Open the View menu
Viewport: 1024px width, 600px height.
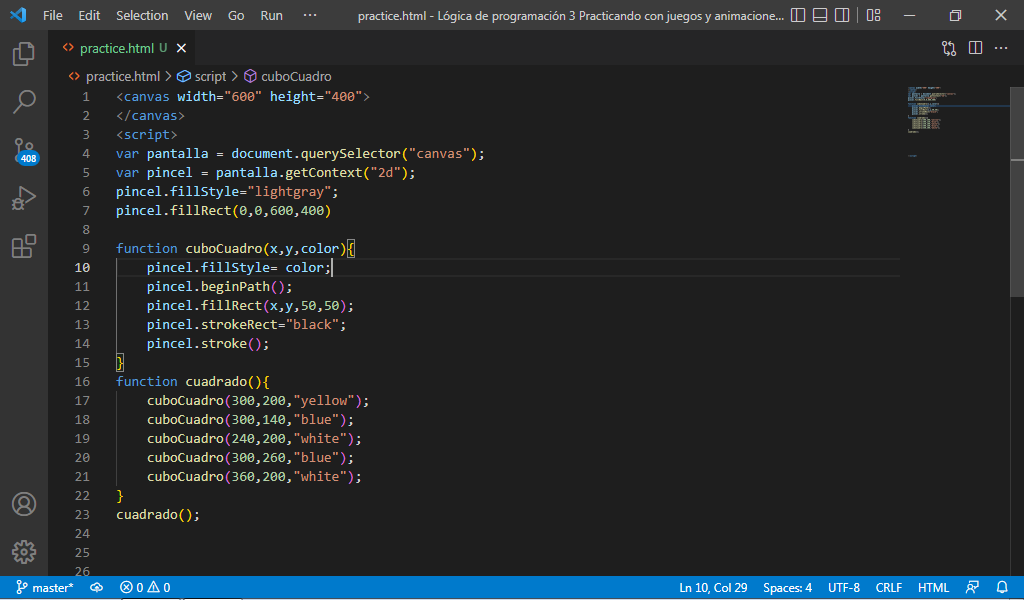pyautogui.click(x=198, y=16)
